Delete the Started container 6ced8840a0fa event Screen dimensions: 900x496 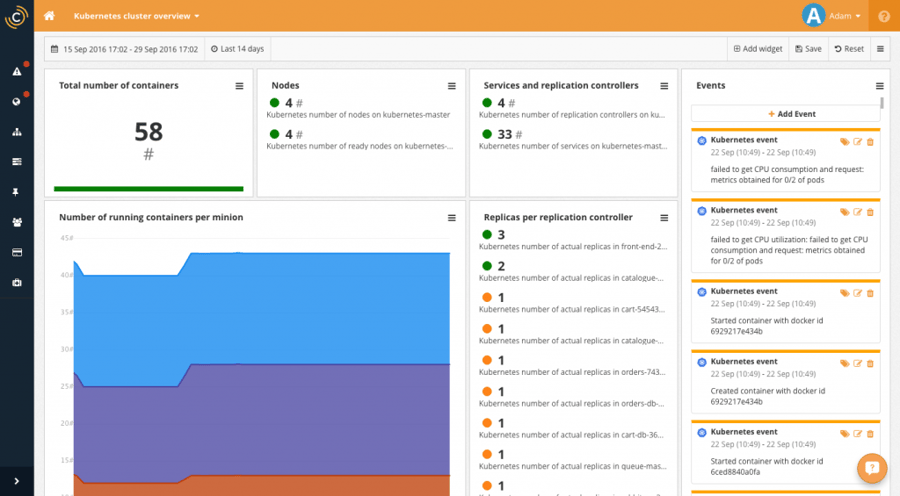870,434
